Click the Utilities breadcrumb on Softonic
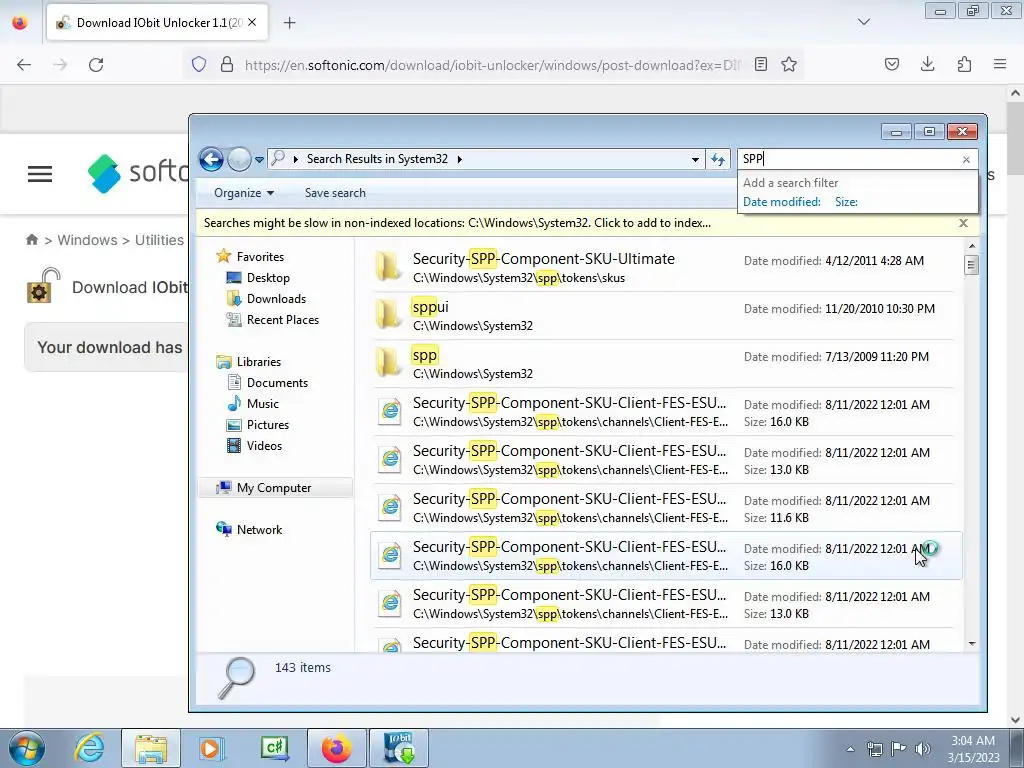Viewport: 1024px width, 768px height. coord(159,240)
